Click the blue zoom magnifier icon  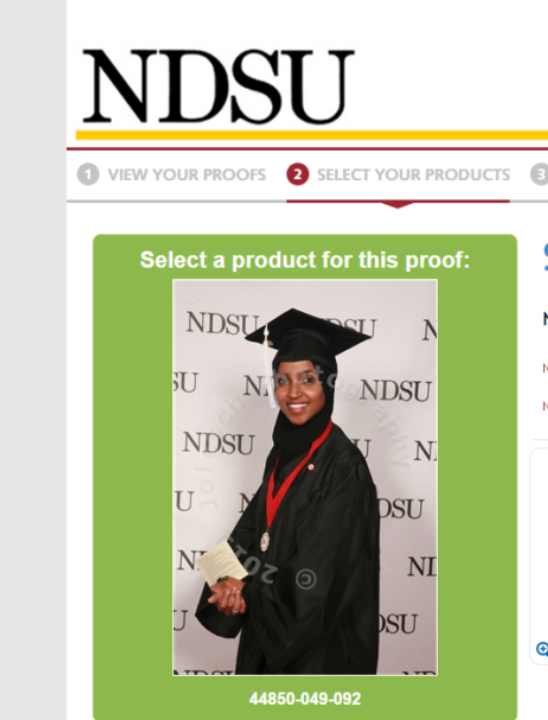(542, 649)
